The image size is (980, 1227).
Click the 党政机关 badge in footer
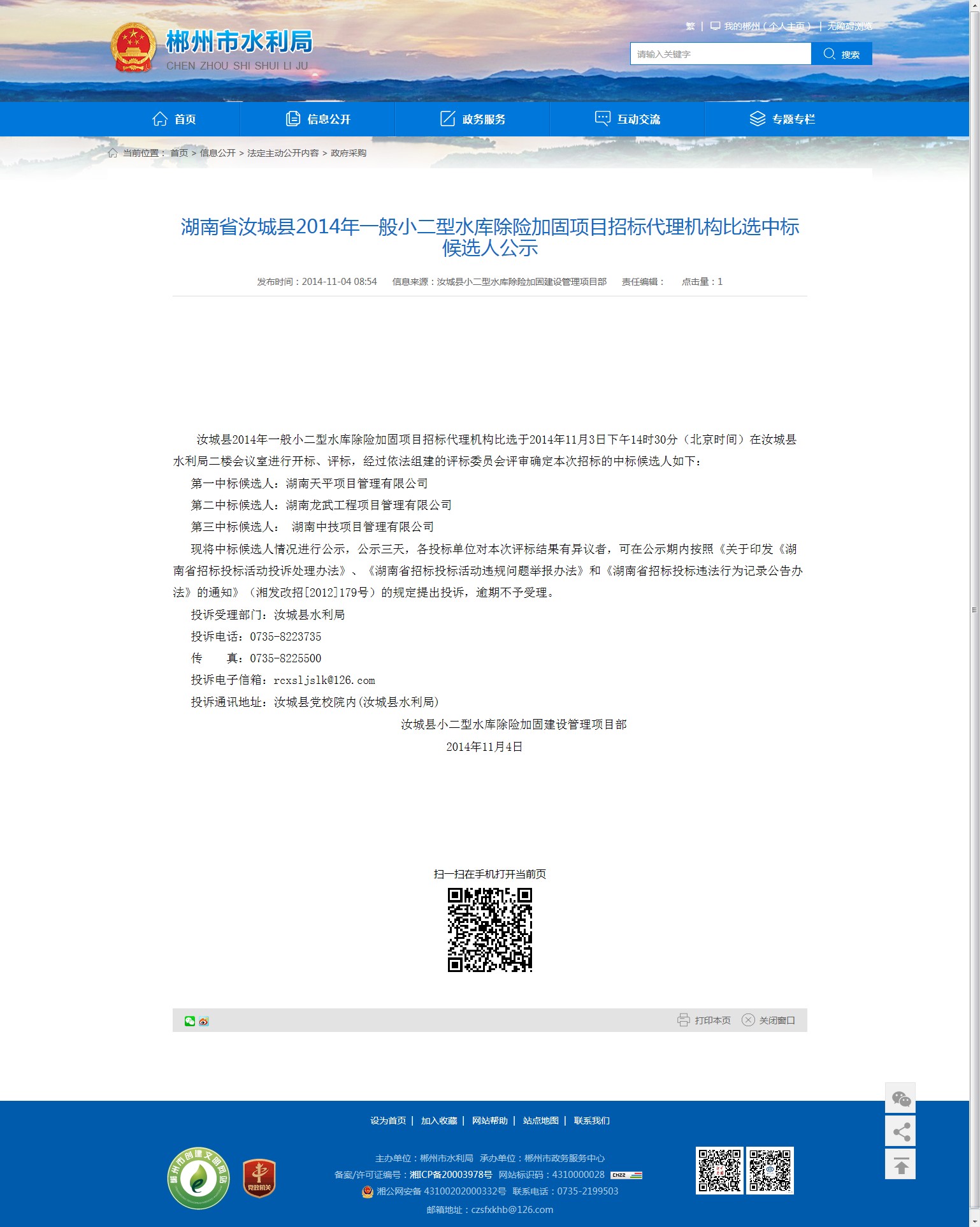[x=259, y=1178]
